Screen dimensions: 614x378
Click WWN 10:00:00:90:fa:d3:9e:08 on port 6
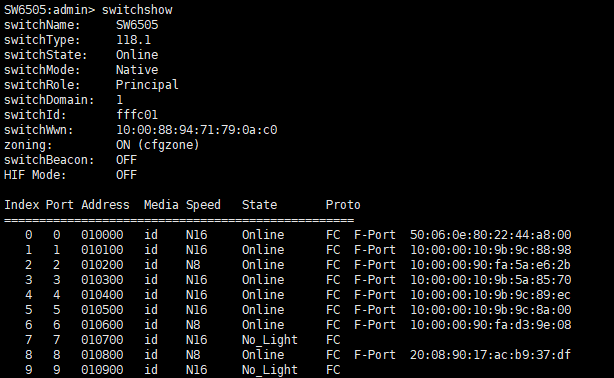[x=491, y=325]
